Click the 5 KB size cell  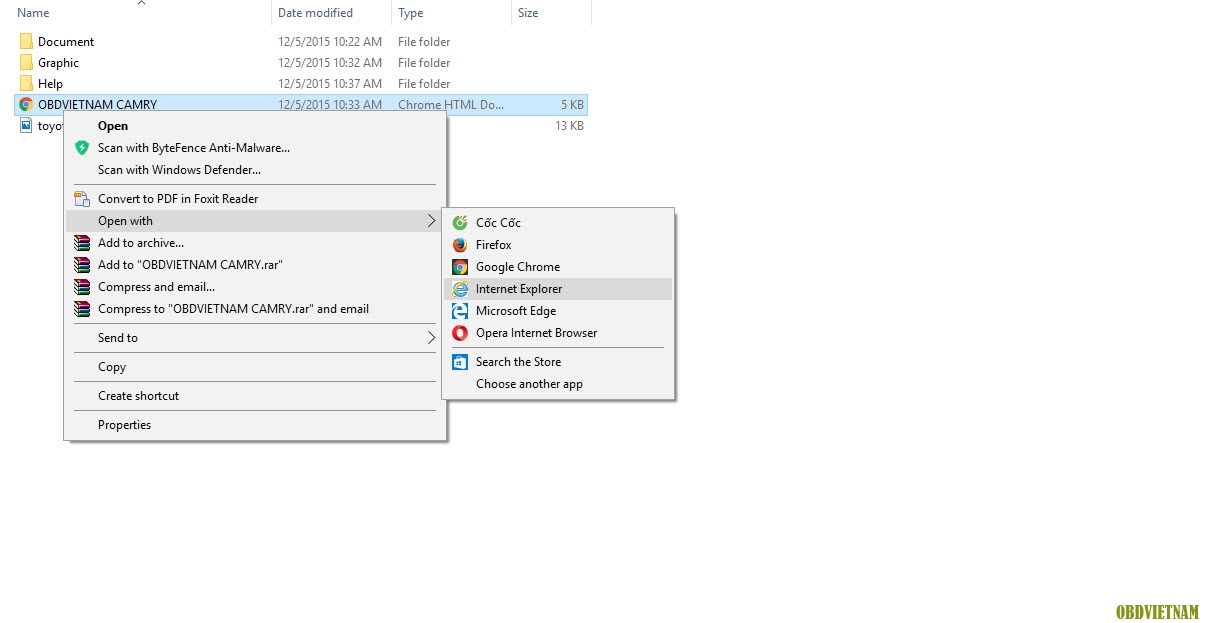tap(572, 104)
